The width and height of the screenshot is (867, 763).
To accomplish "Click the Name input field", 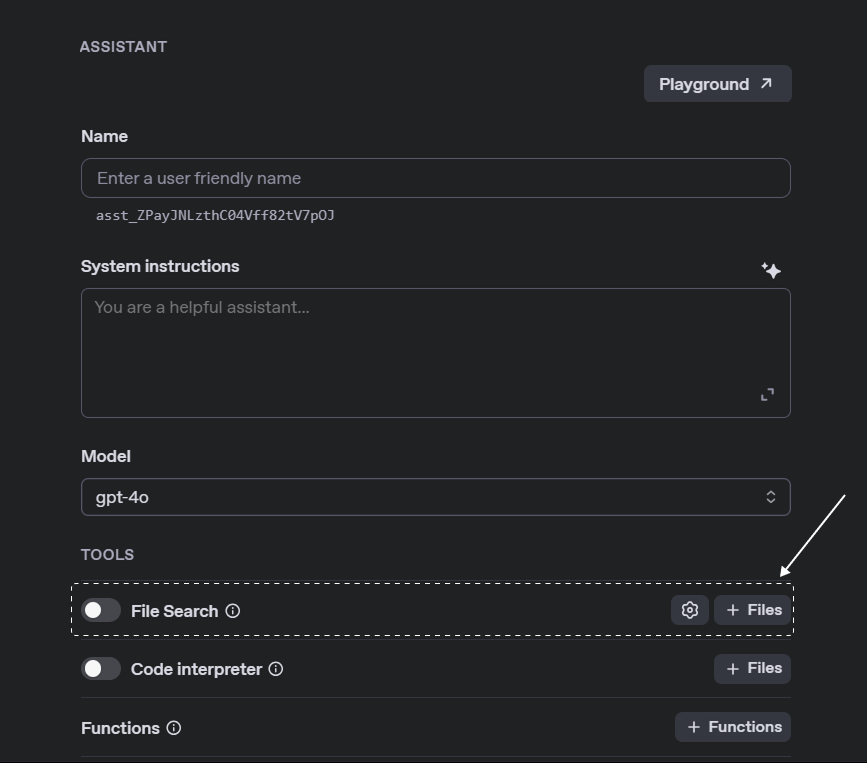I will (435, 178).
